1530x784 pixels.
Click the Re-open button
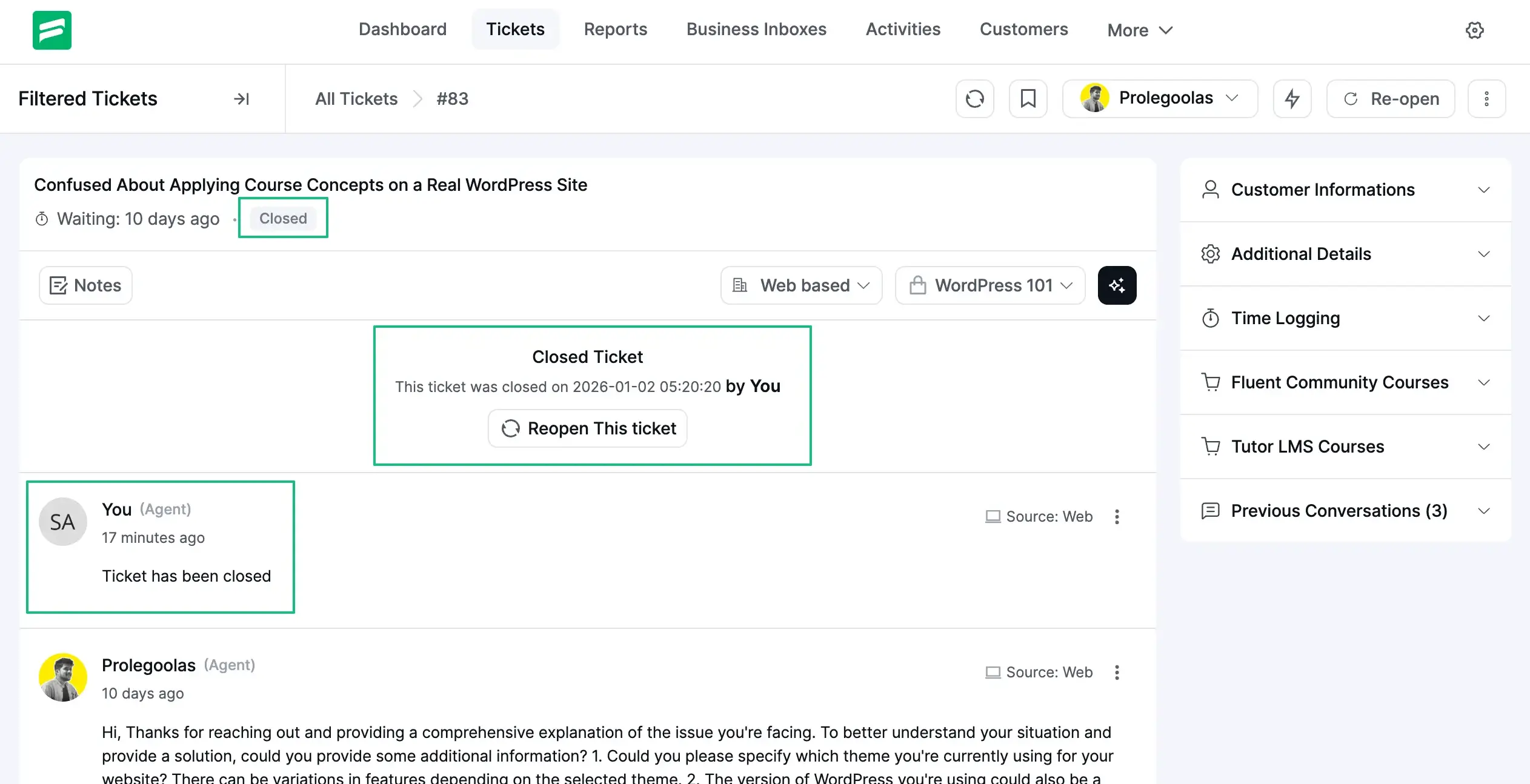(x=1391, y=98)
